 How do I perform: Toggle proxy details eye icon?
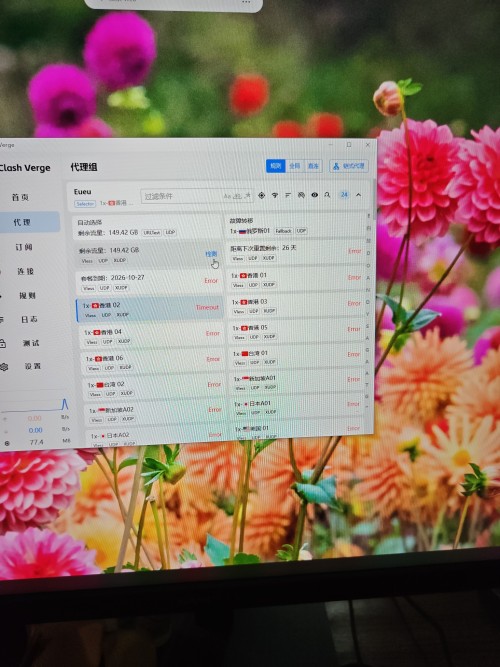pos(314,195)
